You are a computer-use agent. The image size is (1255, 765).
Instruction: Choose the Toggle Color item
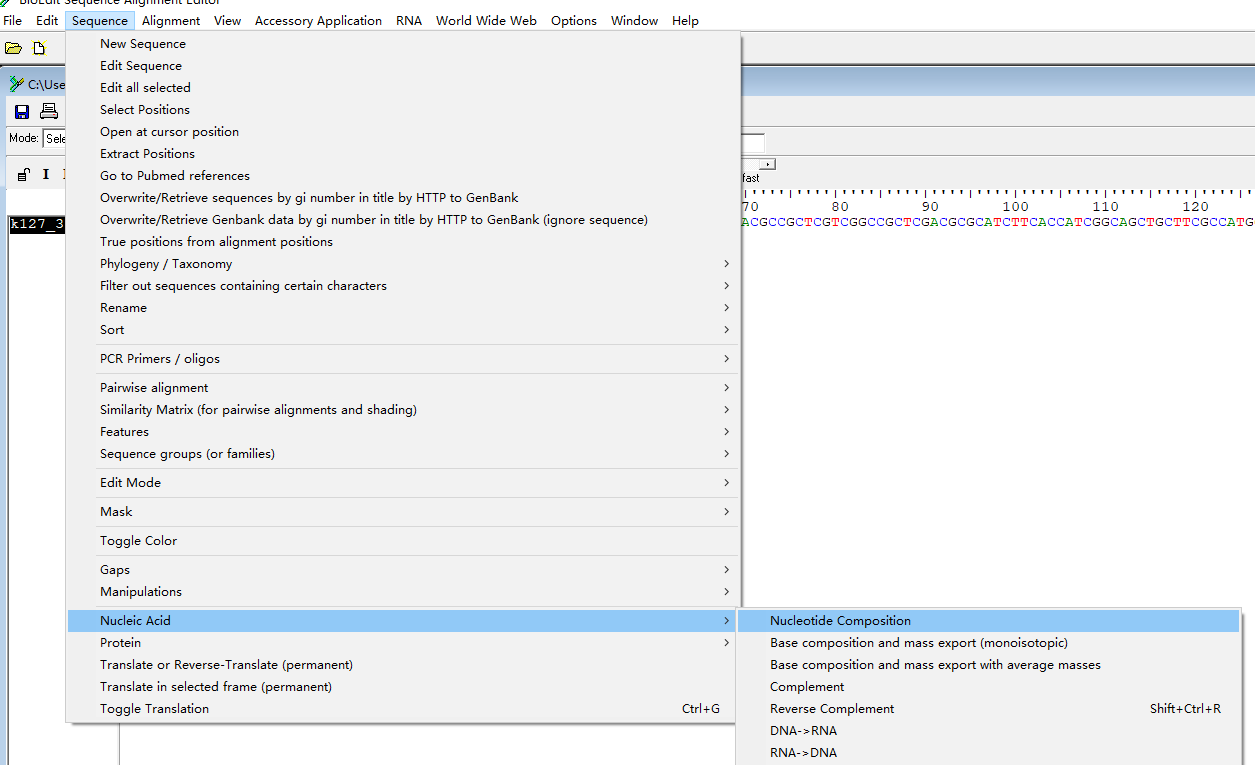pos(403,541)
